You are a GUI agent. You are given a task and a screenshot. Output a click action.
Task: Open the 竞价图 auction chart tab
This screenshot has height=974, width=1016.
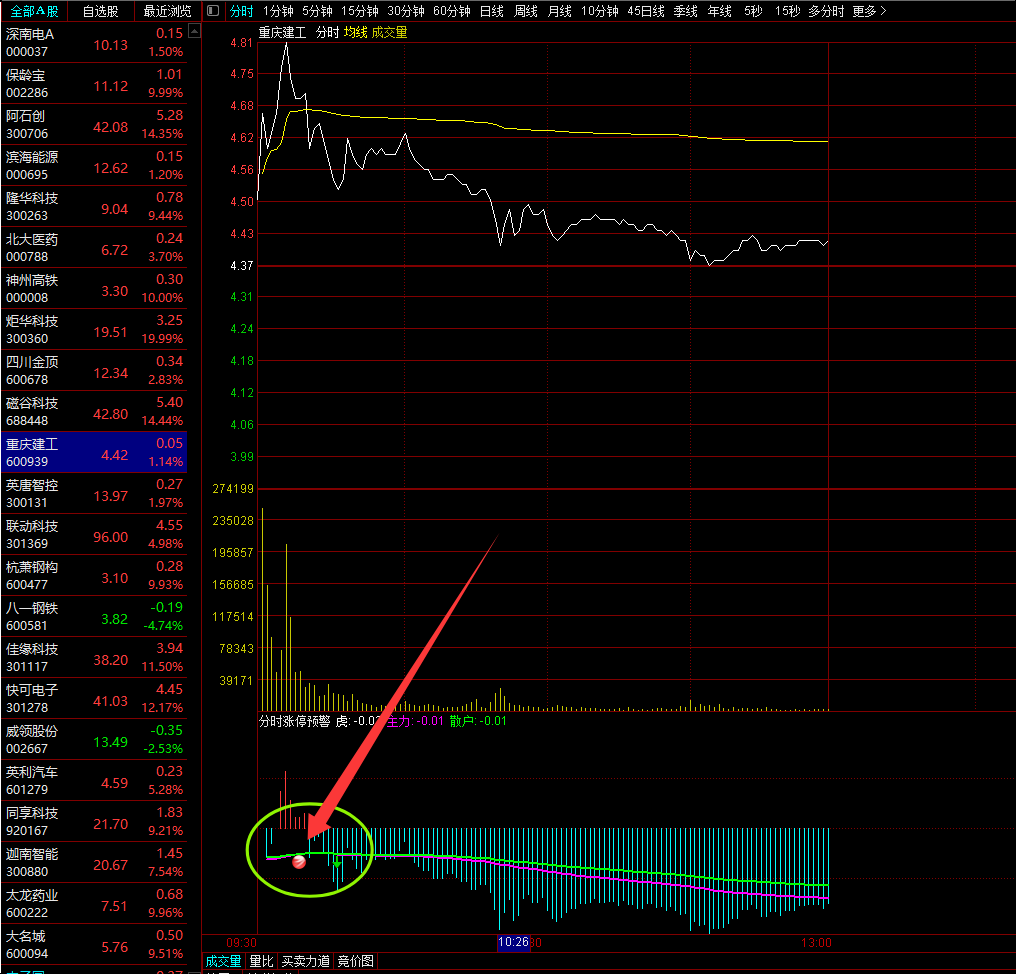tap(355, 961)
